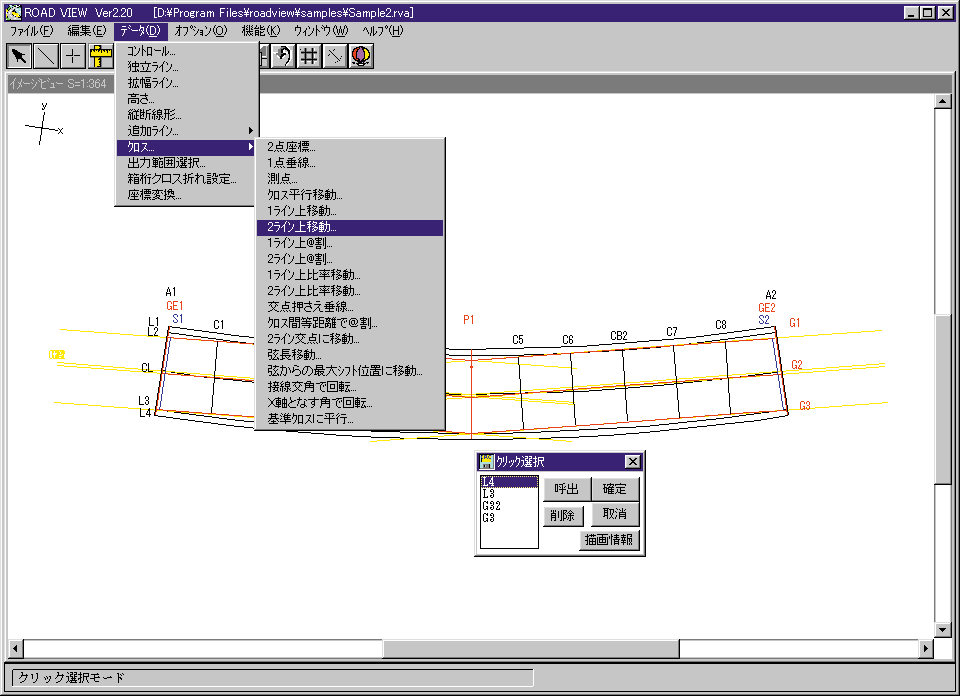960x696 pixels.
Task: Click the 描画情報 button
Action: (x=609, y=539)
